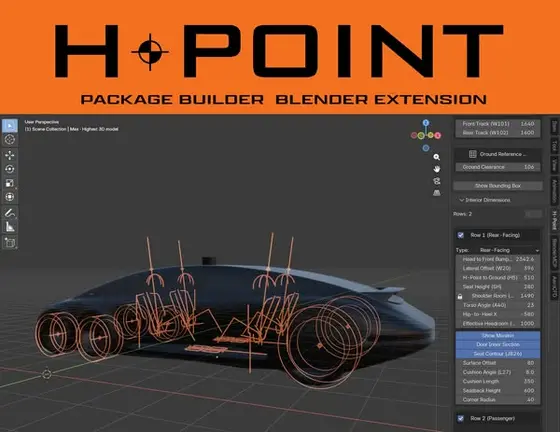Click the Ground Reference grid icon
The height and width of the screenshot is (432, 560).
(472, 154)
